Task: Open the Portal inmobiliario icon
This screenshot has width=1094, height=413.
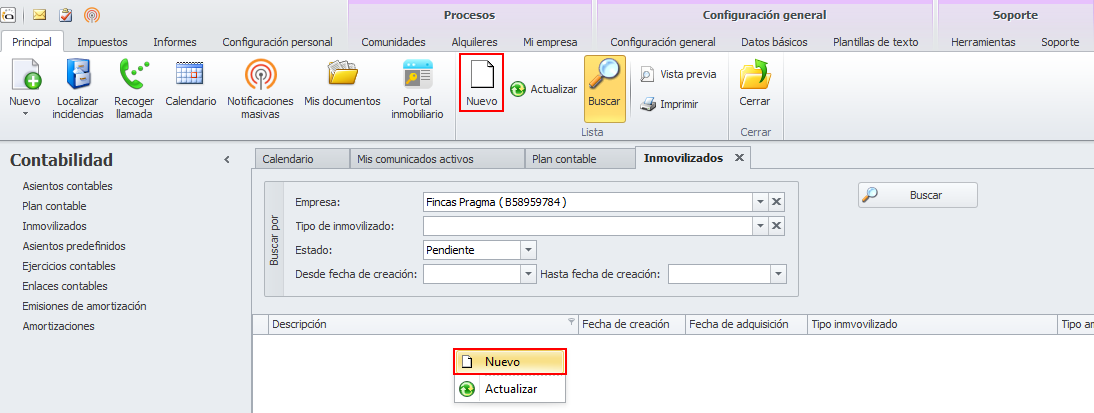Action: [x=416, y=76]
